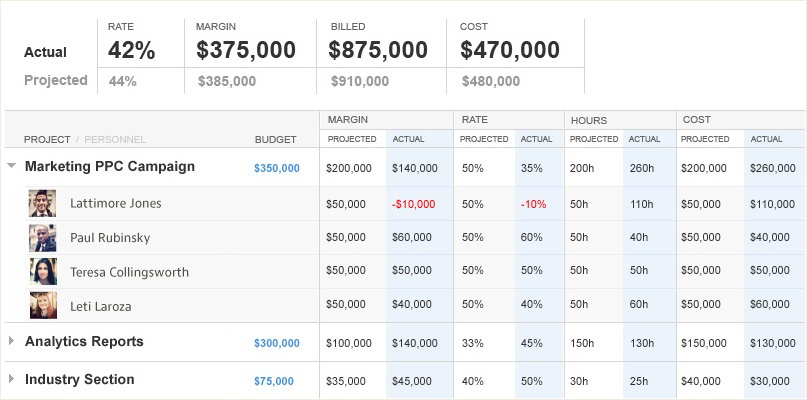Select the Cost column group header
This screenshot has width=807, height=400.
coord(697,120)
